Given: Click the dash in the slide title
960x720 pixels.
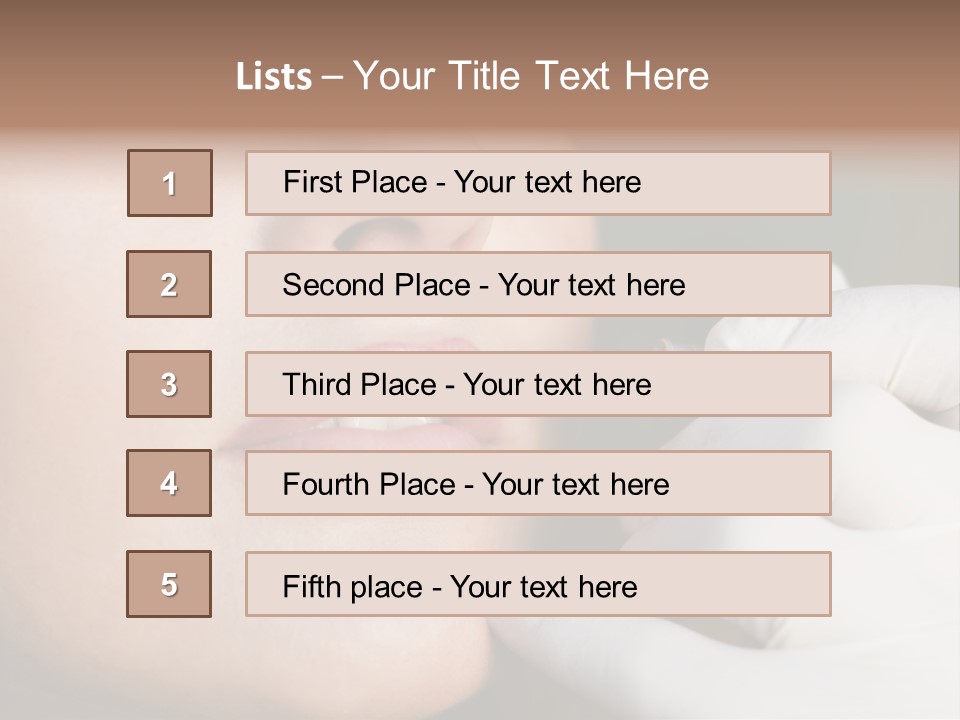Looking at the screenshot, I should click(332, 77).
